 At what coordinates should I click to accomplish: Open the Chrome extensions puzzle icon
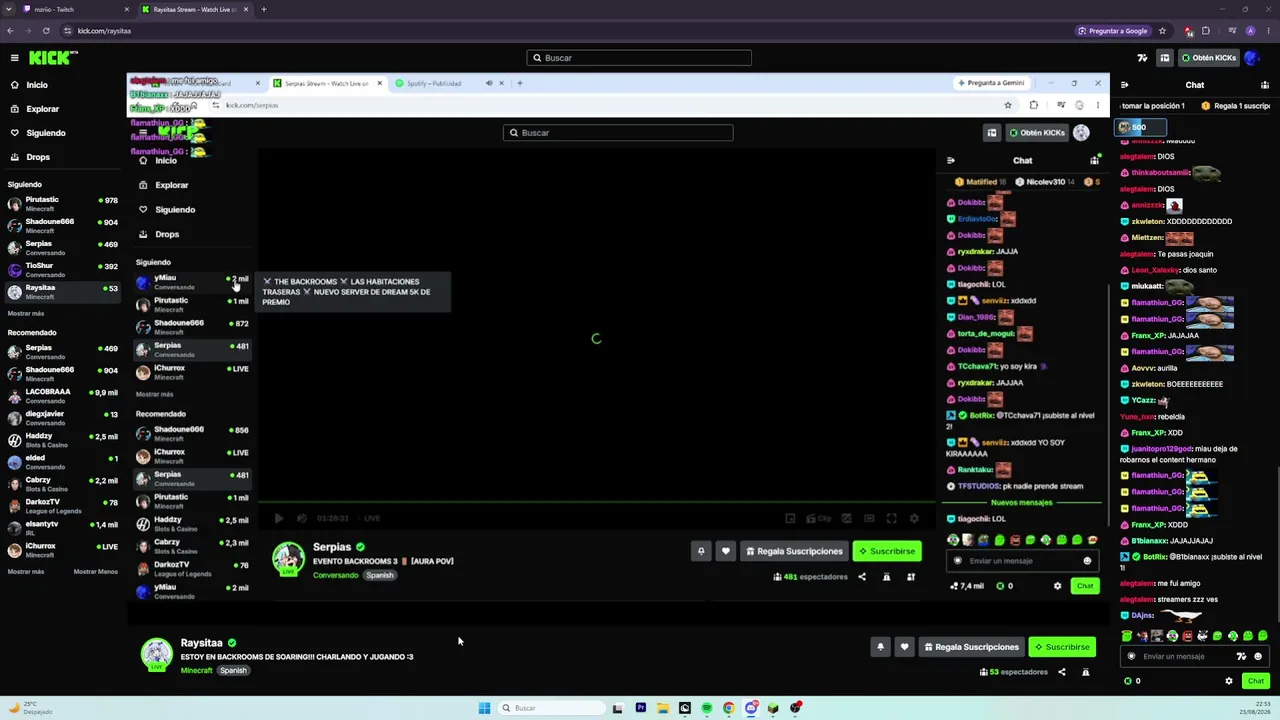(x=1206, y=31)
